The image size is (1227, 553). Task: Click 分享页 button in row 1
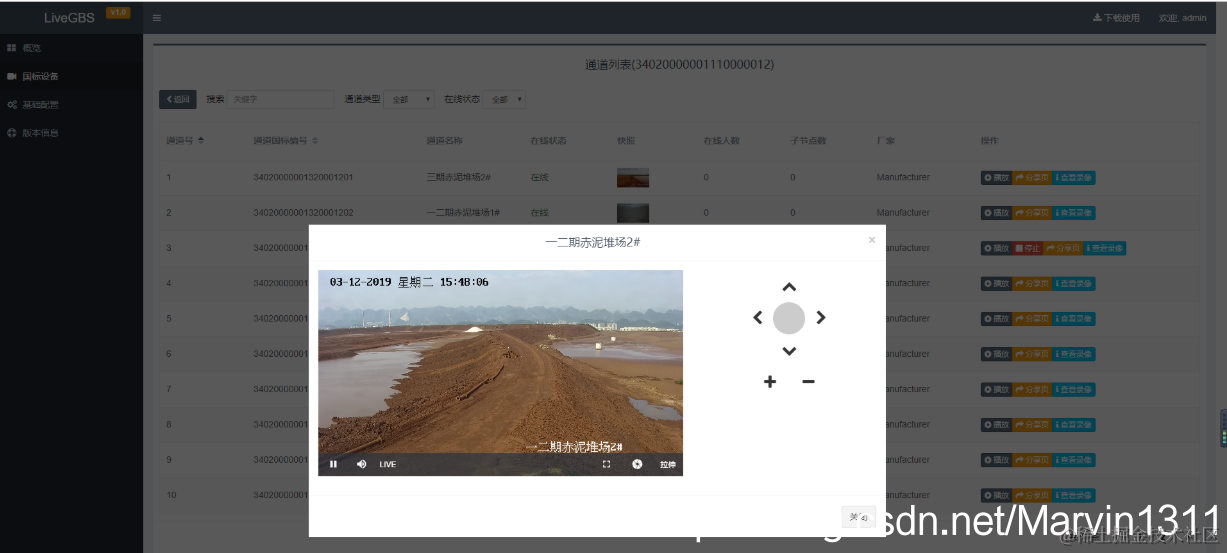[1032, 178]
